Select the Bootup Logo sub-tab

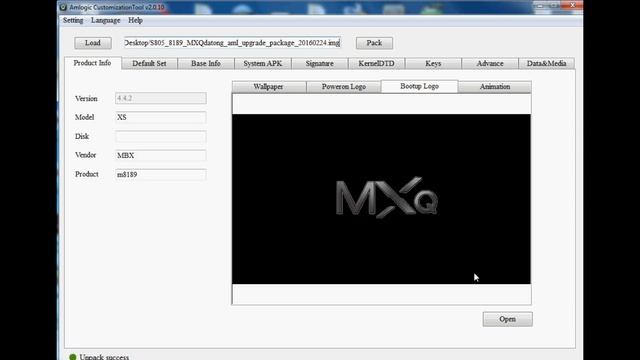420,86
